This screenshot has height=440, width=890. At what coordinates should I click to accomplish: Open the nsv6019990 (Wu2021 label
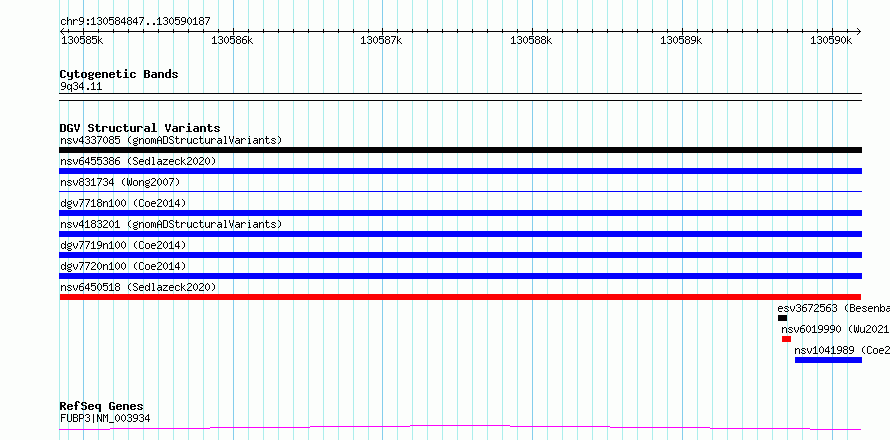[x=835, y=329]
